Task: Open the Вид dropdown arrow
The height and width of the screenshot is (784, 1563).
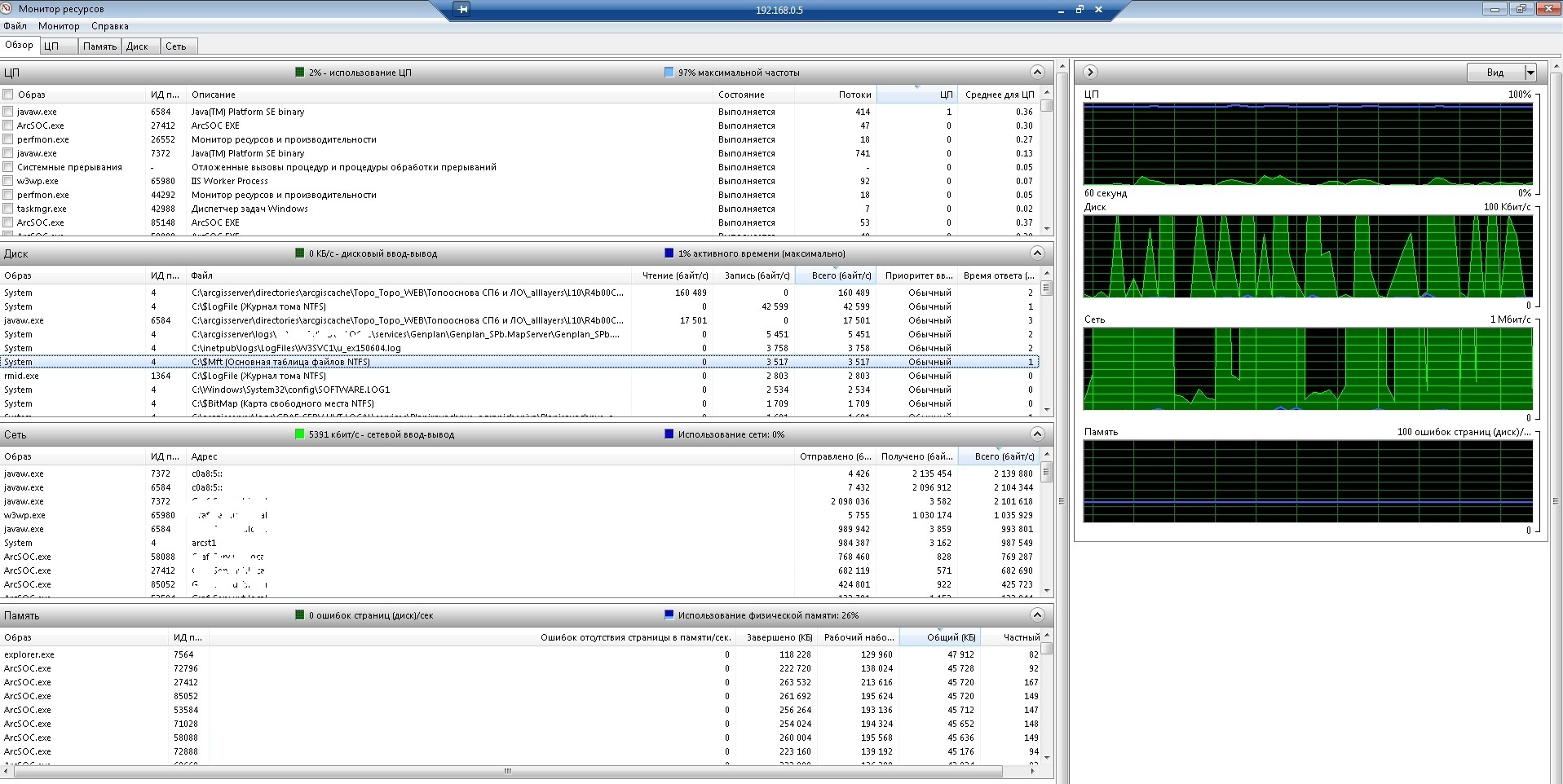Action: pyautogui.click(x=1530, y=73)
